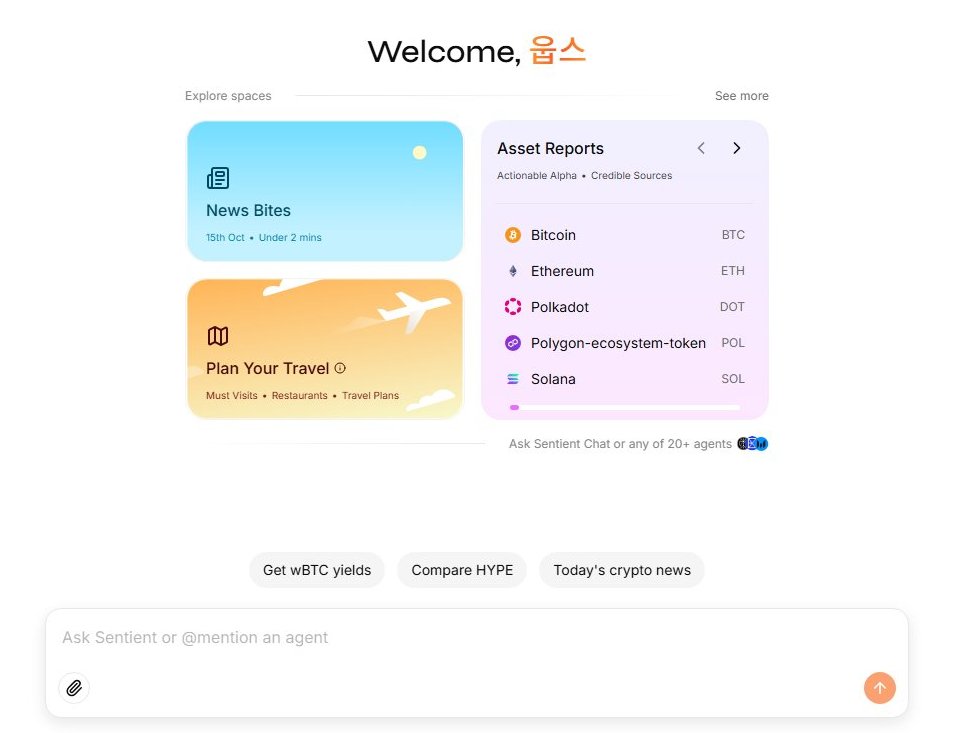Image resolution: width=962 pixels, height=733 pixels.
Task: Click the DOT ticker label
Action: click(732, 307)
